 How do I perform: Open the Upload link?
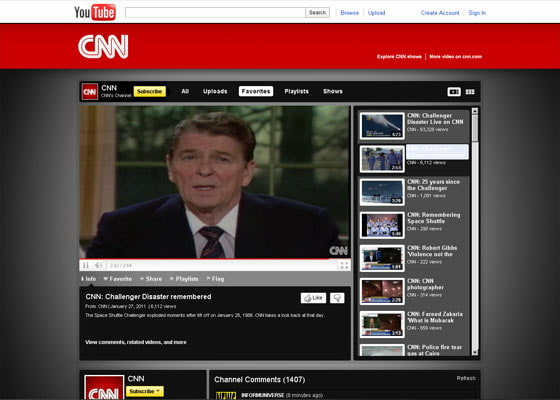click(376, 13)
